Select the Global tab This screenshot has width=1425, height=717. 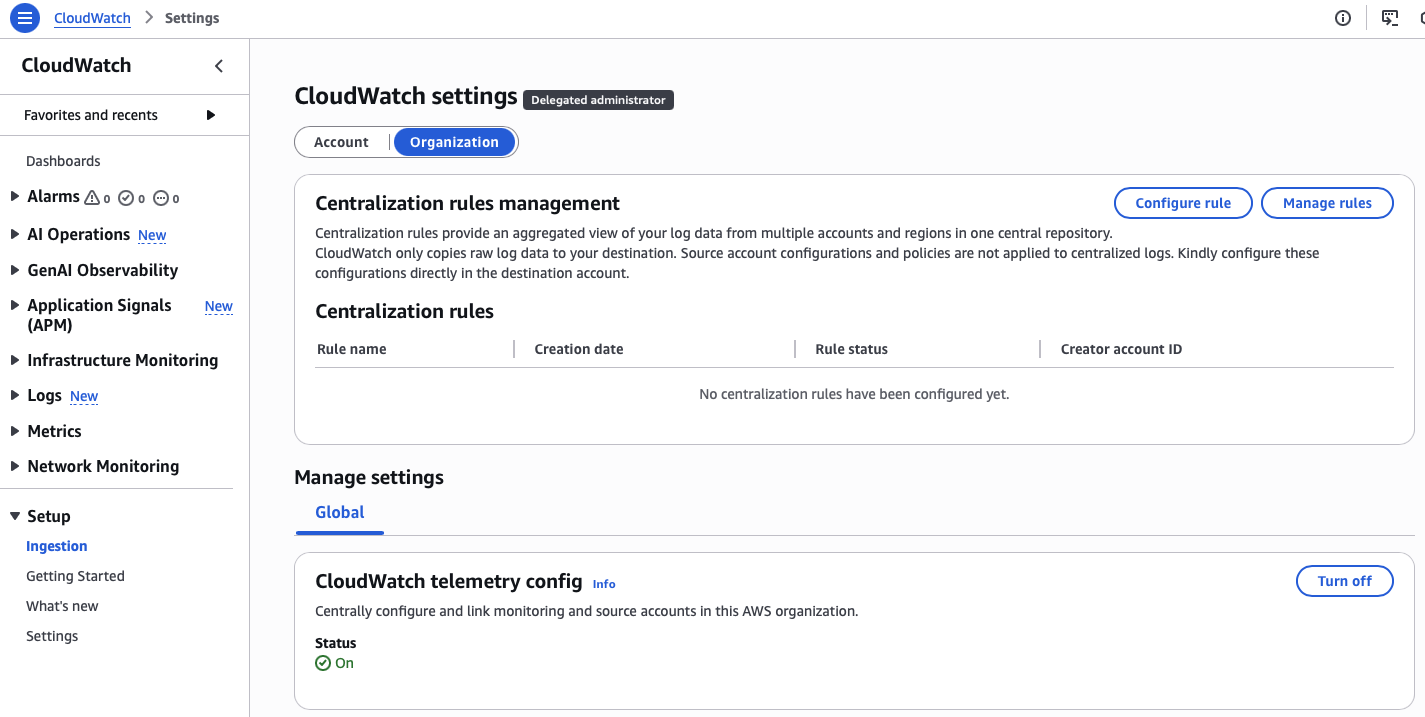[x=339, y=512]
